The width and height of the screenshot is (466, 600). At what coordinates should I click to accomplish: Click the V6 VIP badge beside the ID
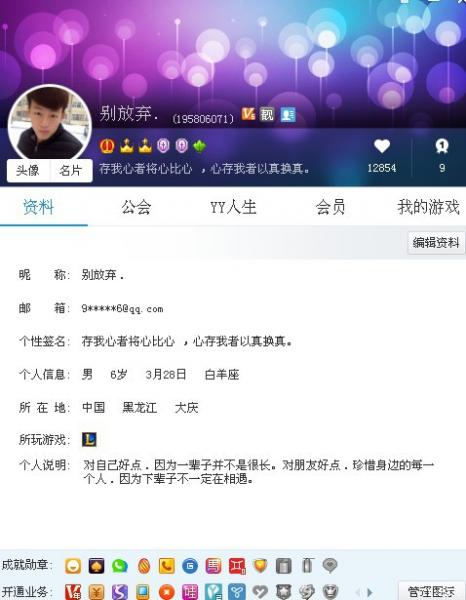248,114
